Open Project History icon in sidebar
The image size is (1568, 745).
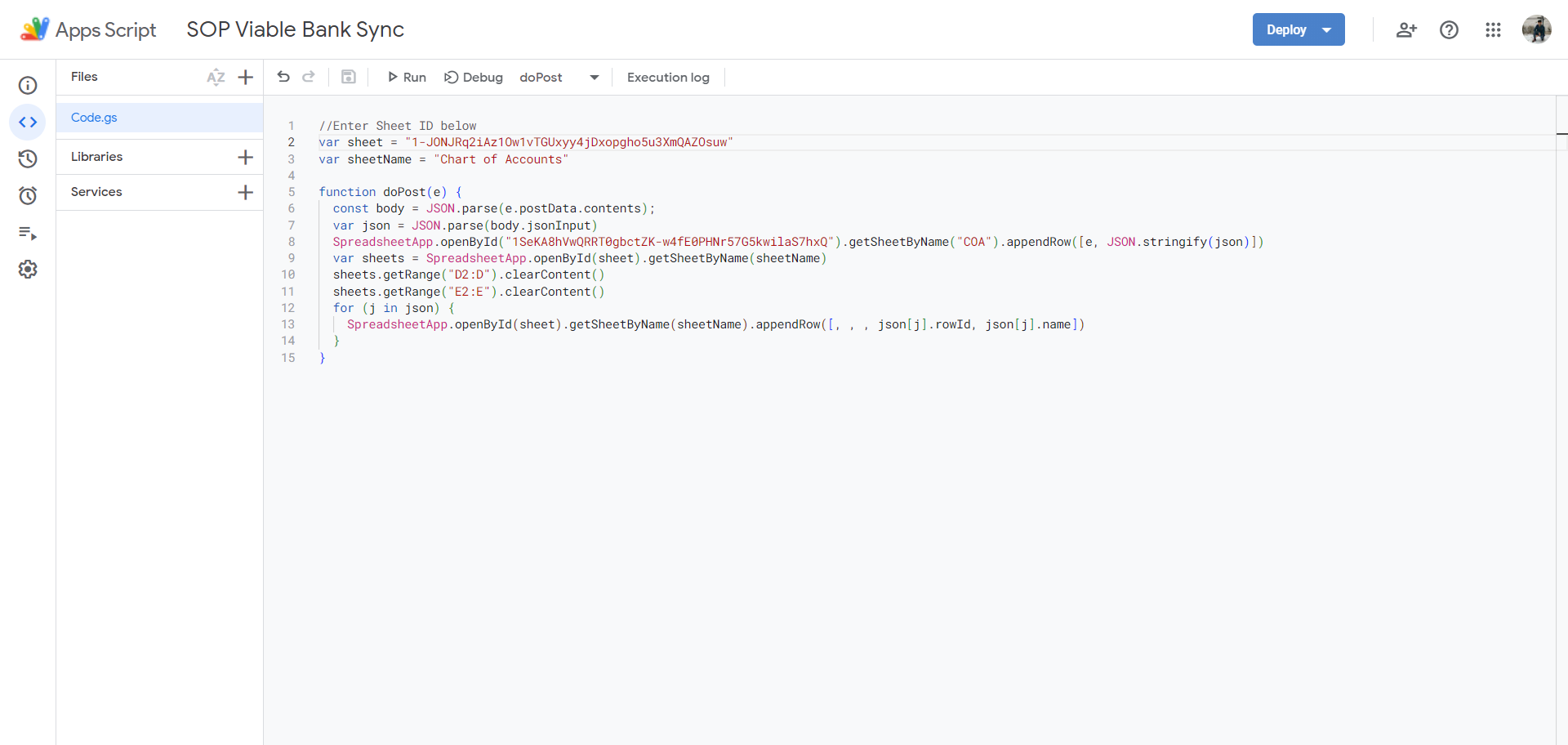[x=28, y=158]
